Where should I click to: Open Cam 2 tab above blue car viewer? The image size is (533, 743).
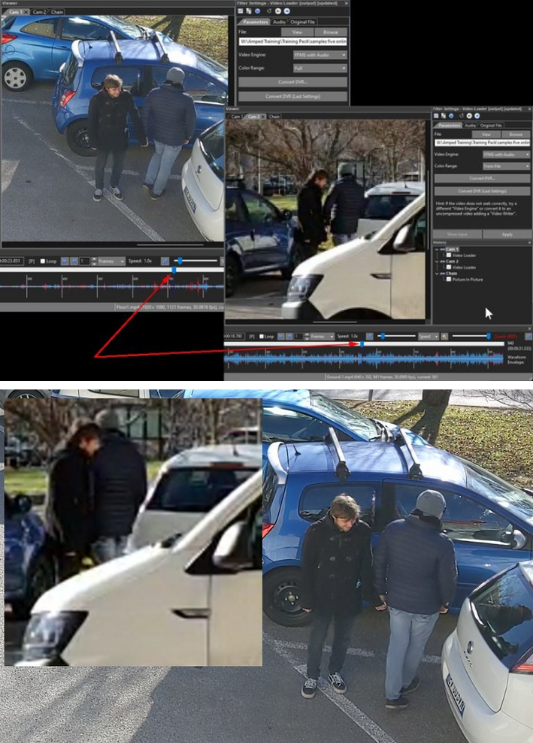click(x=40, y=12)
